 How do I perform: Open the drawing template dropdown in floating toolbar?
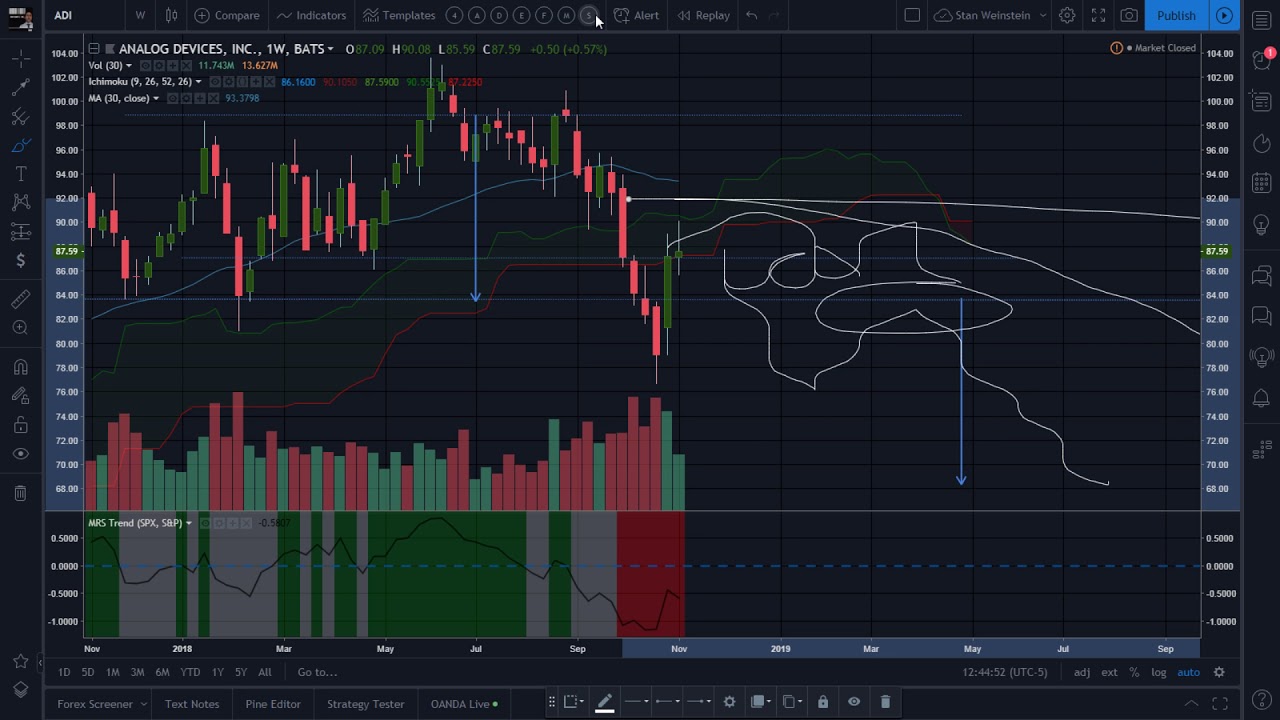click(x=575, y=702)
